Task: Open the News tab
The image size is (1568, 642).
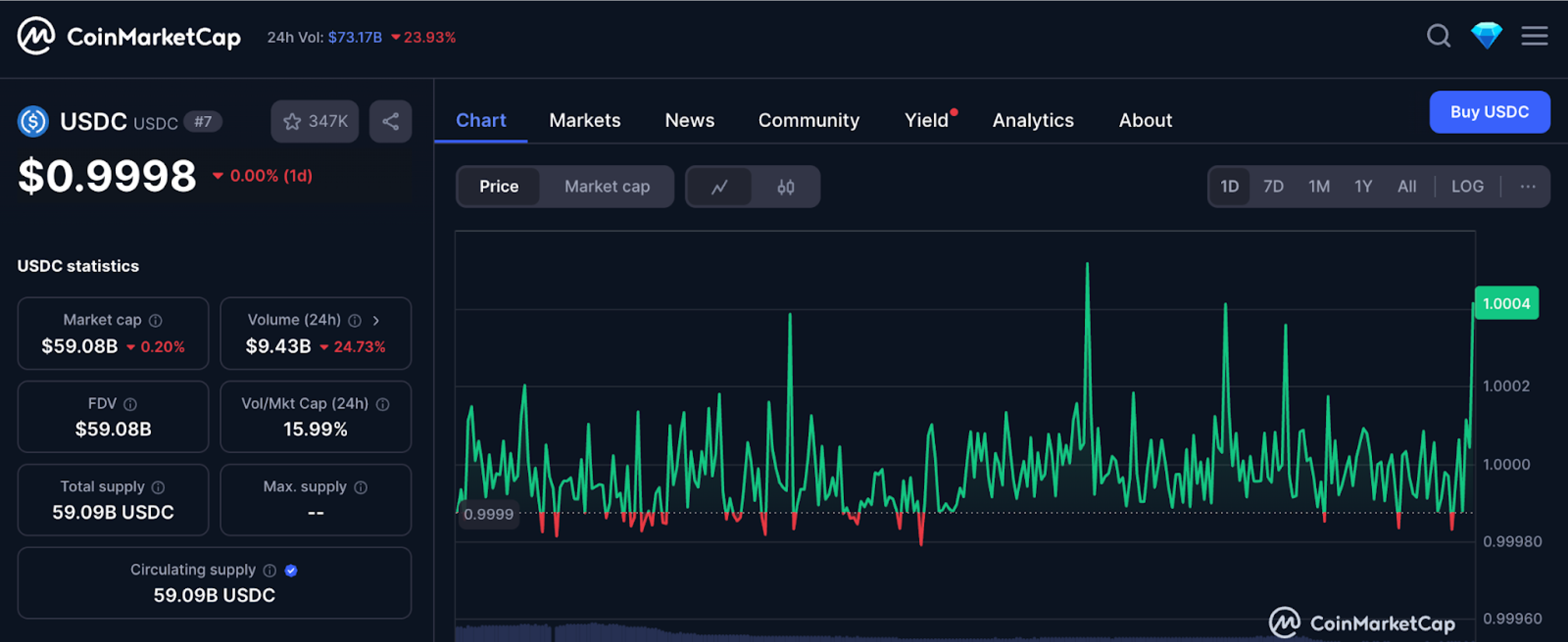Action: [x=690, y=120]
